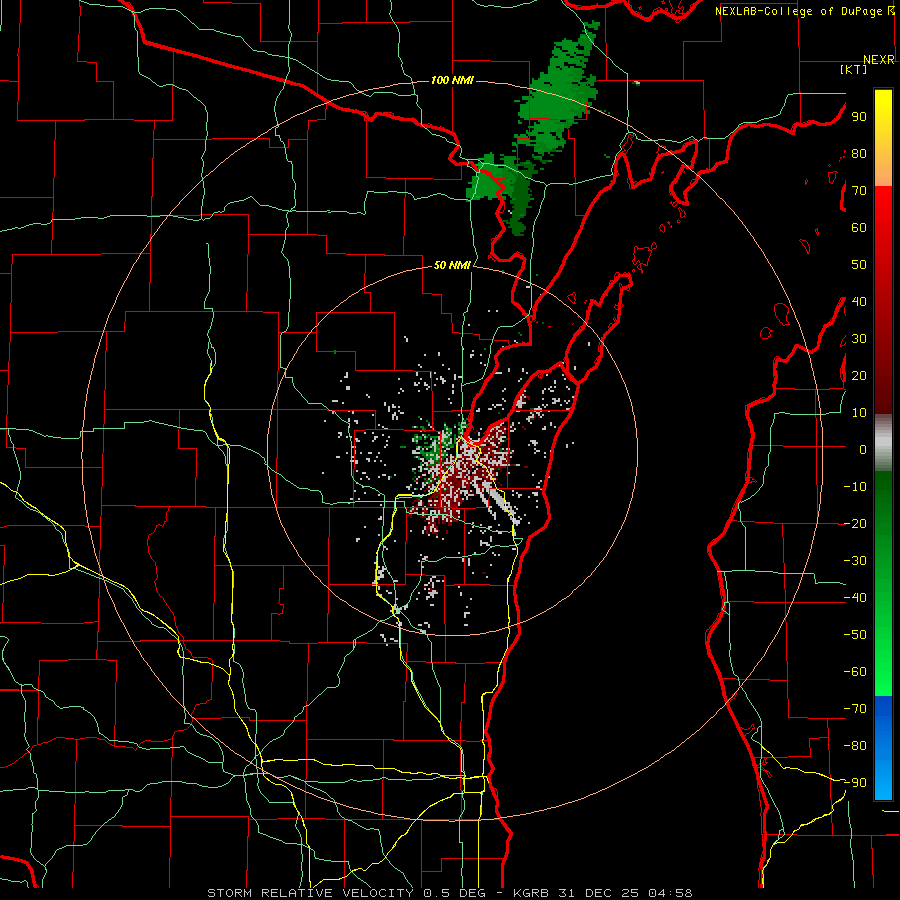Click the 0 value on velocity scale
Screen dimensions: 900x900
click(x=863, y=449)
